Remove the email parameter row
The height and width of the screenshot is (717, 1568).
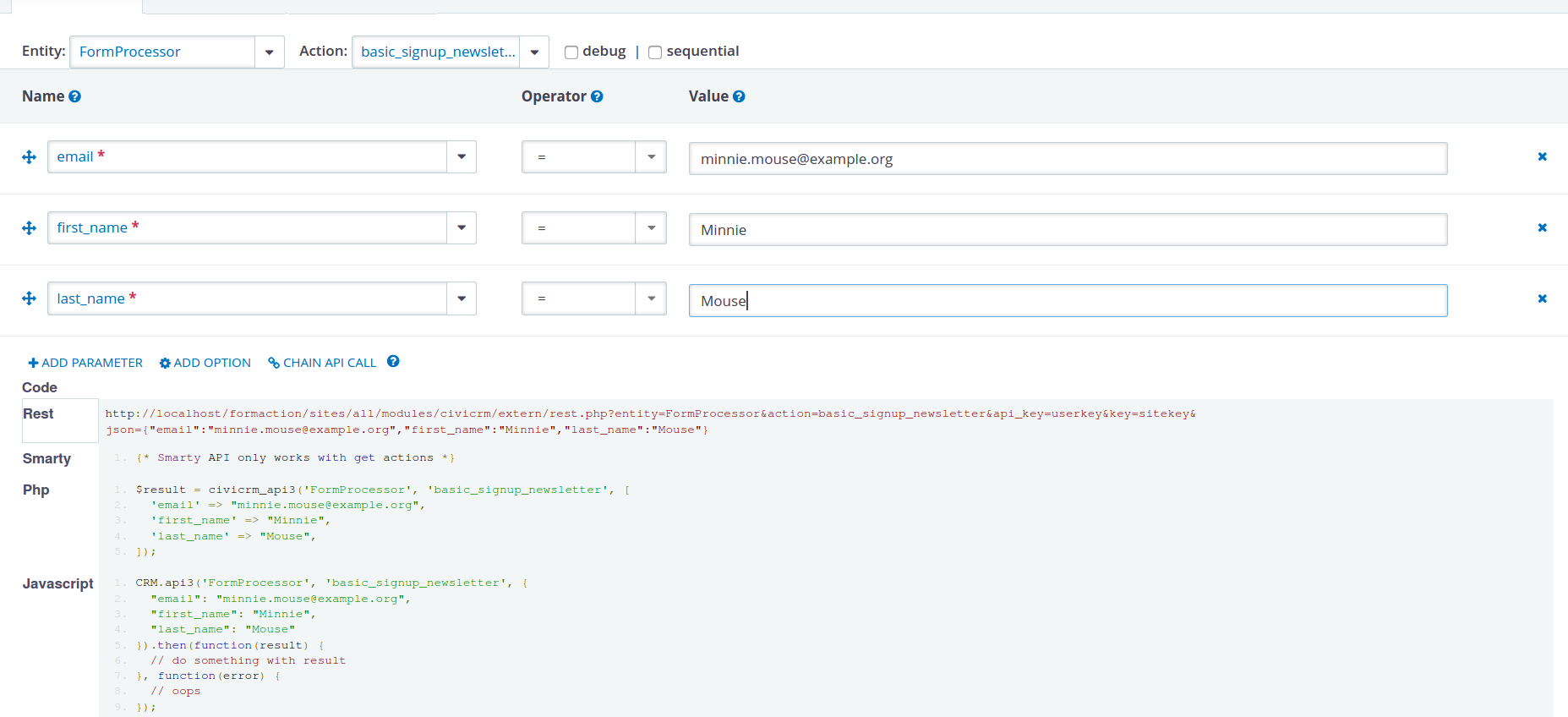tap(1542, 156)
